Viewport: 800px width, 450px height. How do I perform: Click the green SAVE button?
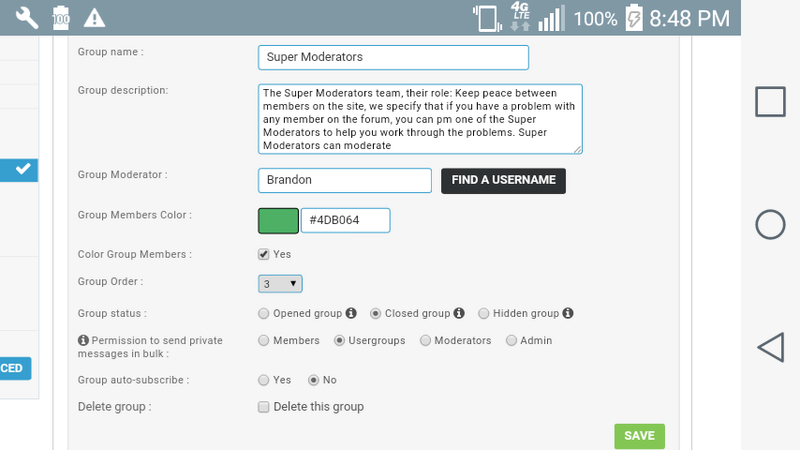[x=639, y=436]
